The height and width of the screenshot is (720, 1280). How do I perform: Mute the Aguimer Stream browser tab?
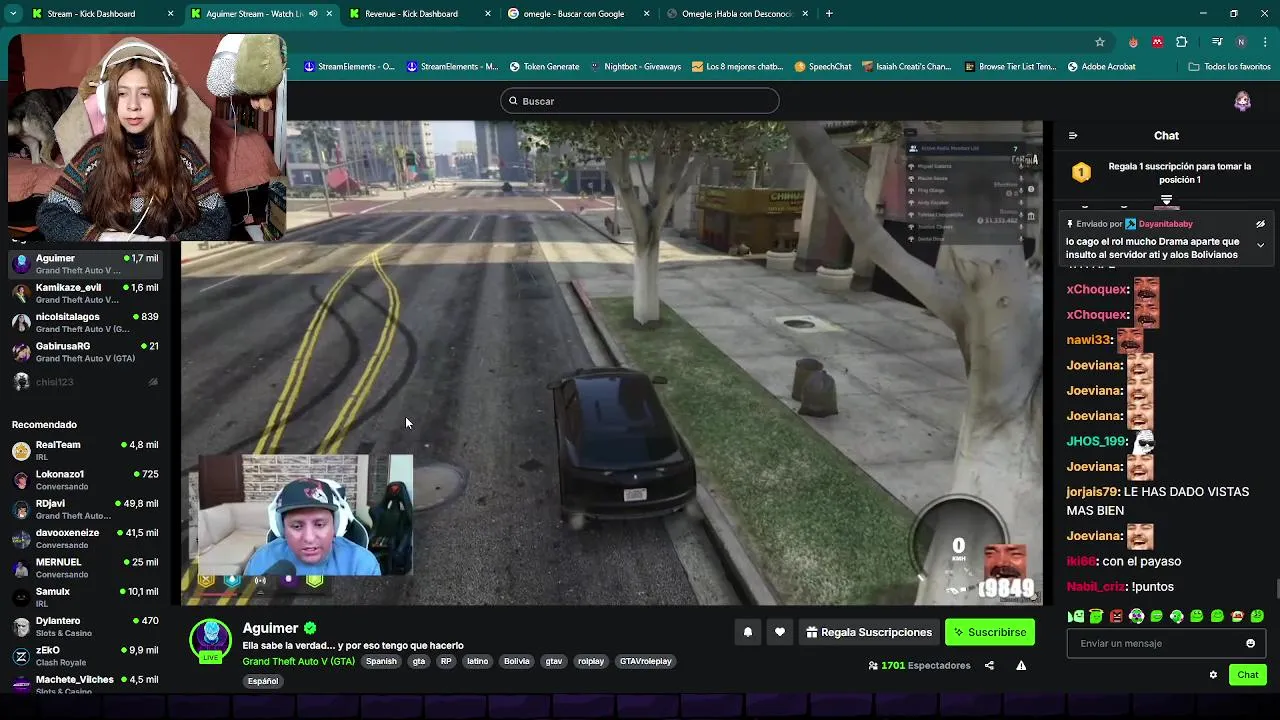[314, 14]
